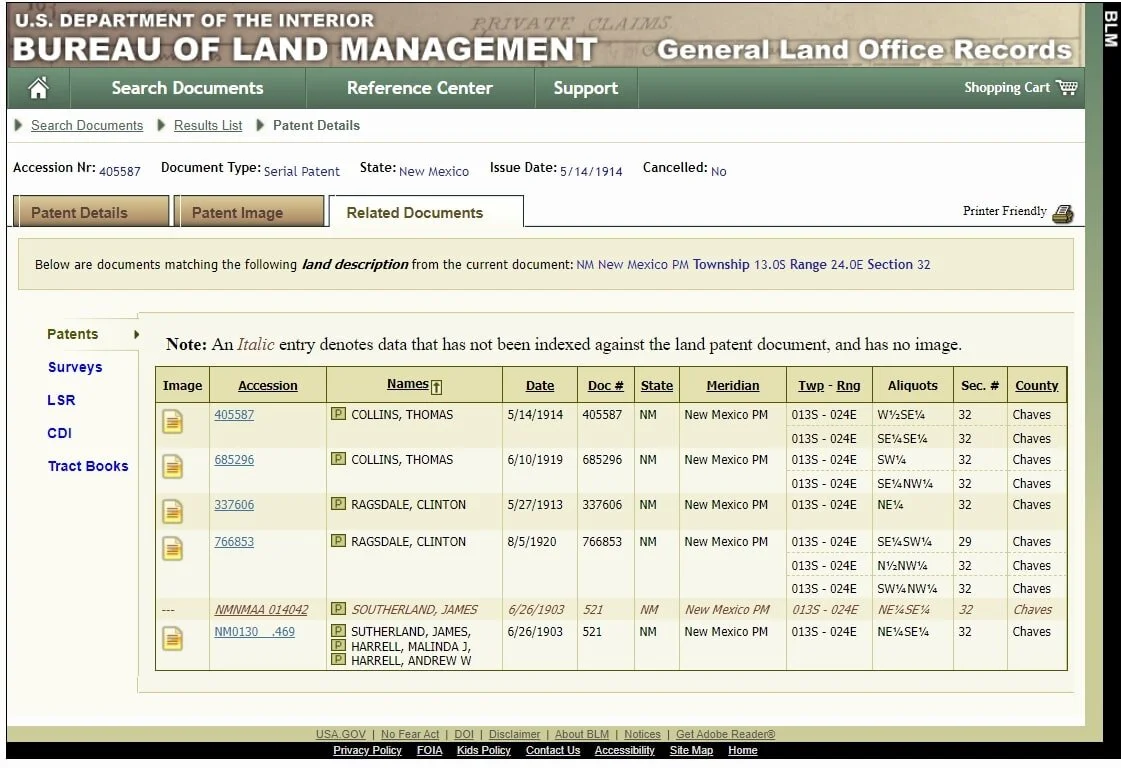
Task: Click patentee icon beside COLLINS, THOMAS 5/14/1914
Action: tap(338, 413)
